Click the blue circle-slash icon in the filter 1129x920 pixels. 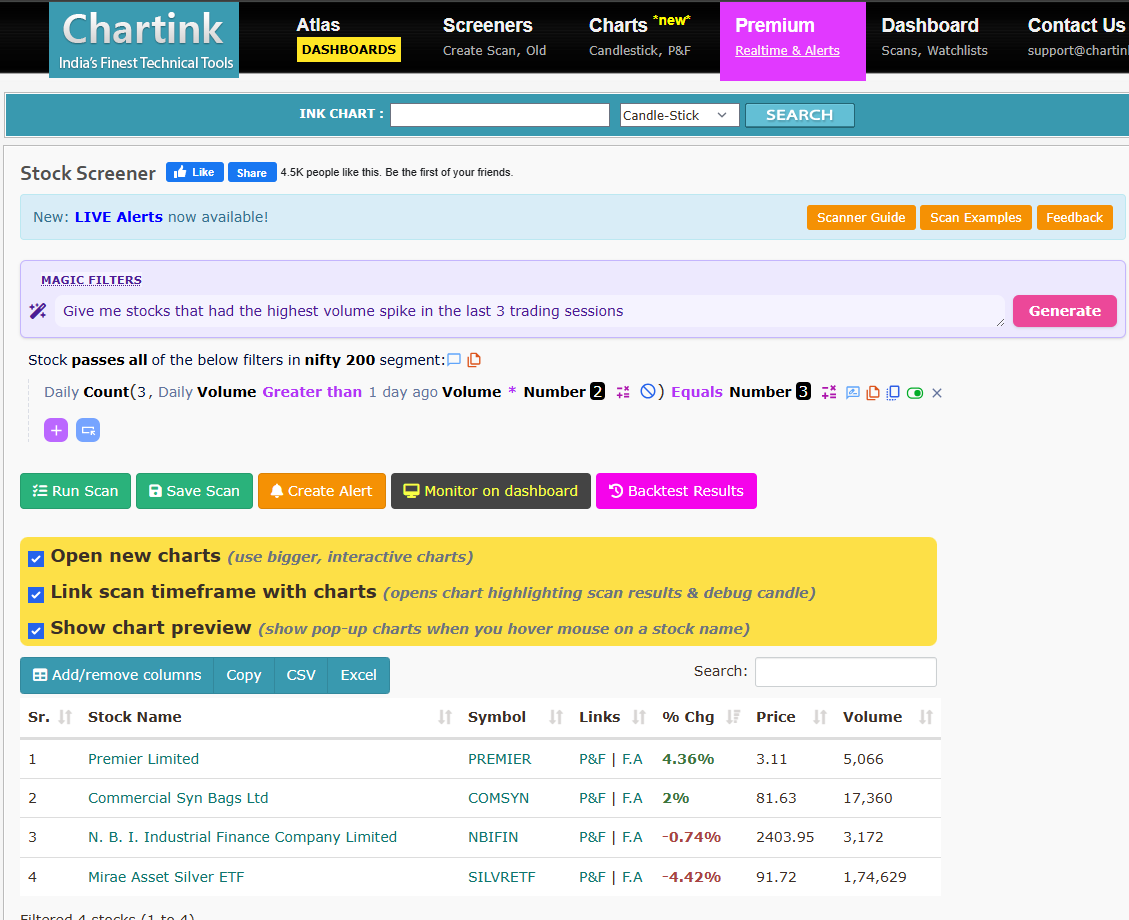[x=648, y=391]
